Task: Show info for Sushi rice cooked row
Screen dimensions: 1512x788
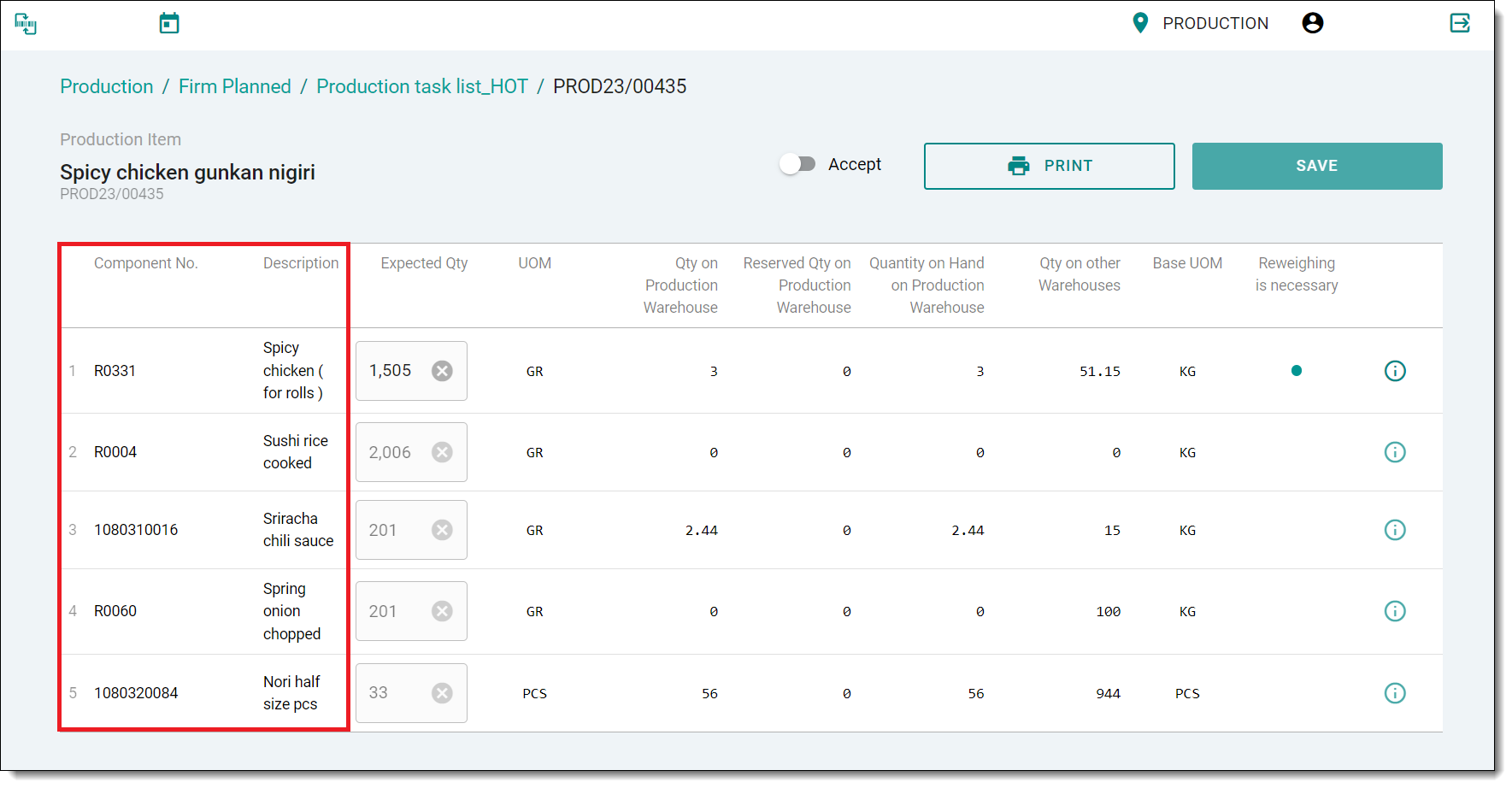Action: [1394, 452]
